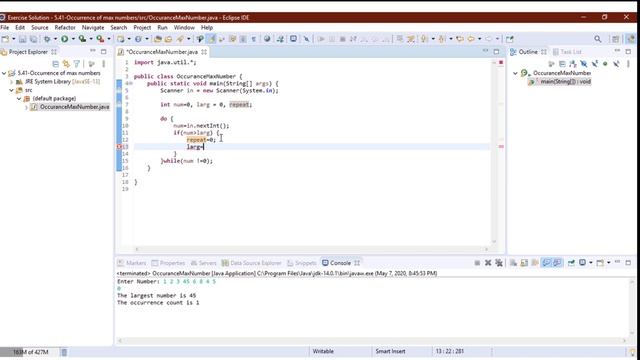Click the Run garbage collector trash icon

(64, 352)
